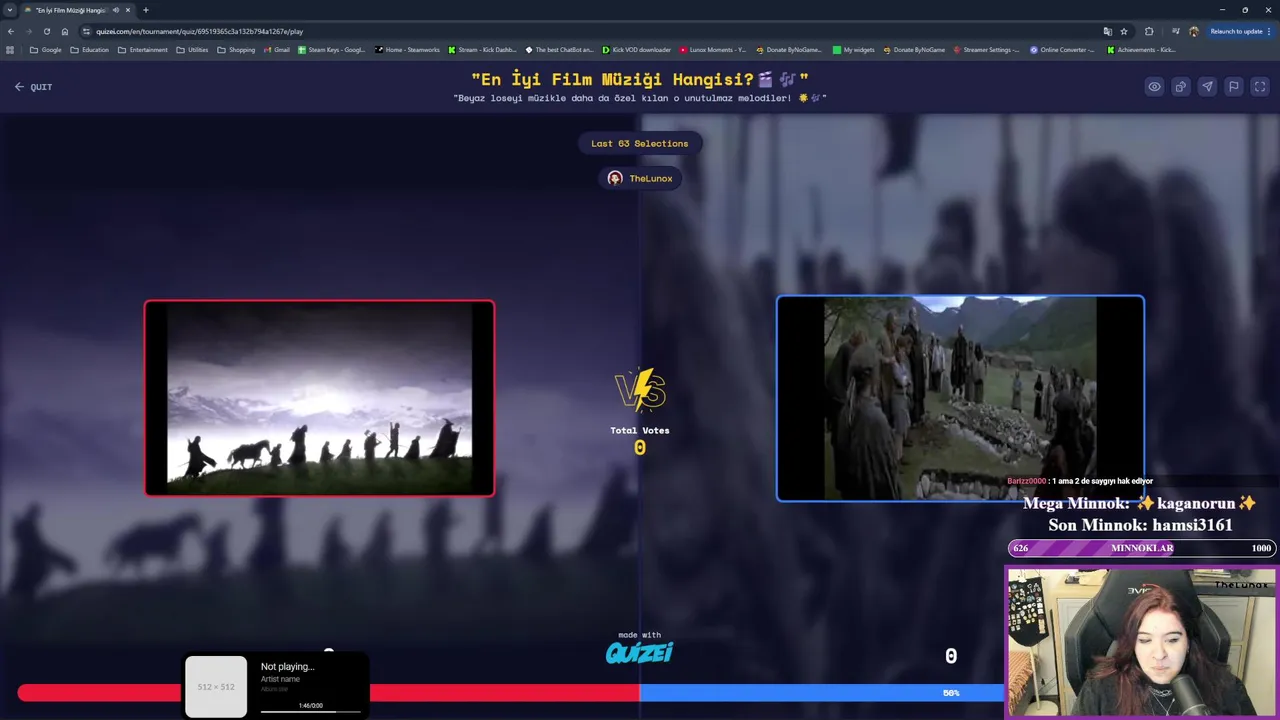Image resolution: width=1280 pixels, height=720 pixels.
Task: Expand the Entertainment bookmarks folder
Action: [x=142, y=49]
